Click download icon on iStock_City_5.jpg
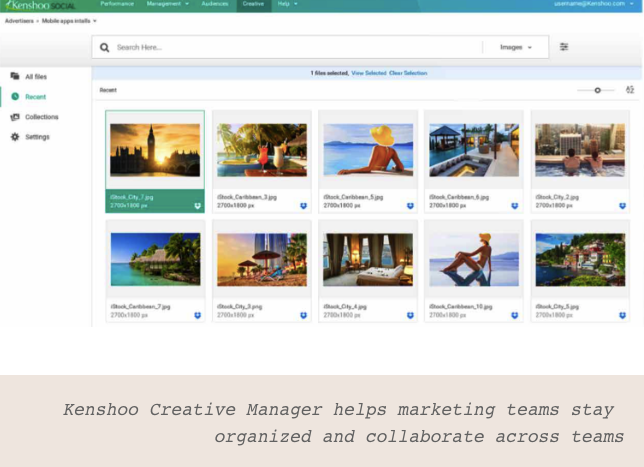Screen dimensions: 644x467 coord(622,315)
